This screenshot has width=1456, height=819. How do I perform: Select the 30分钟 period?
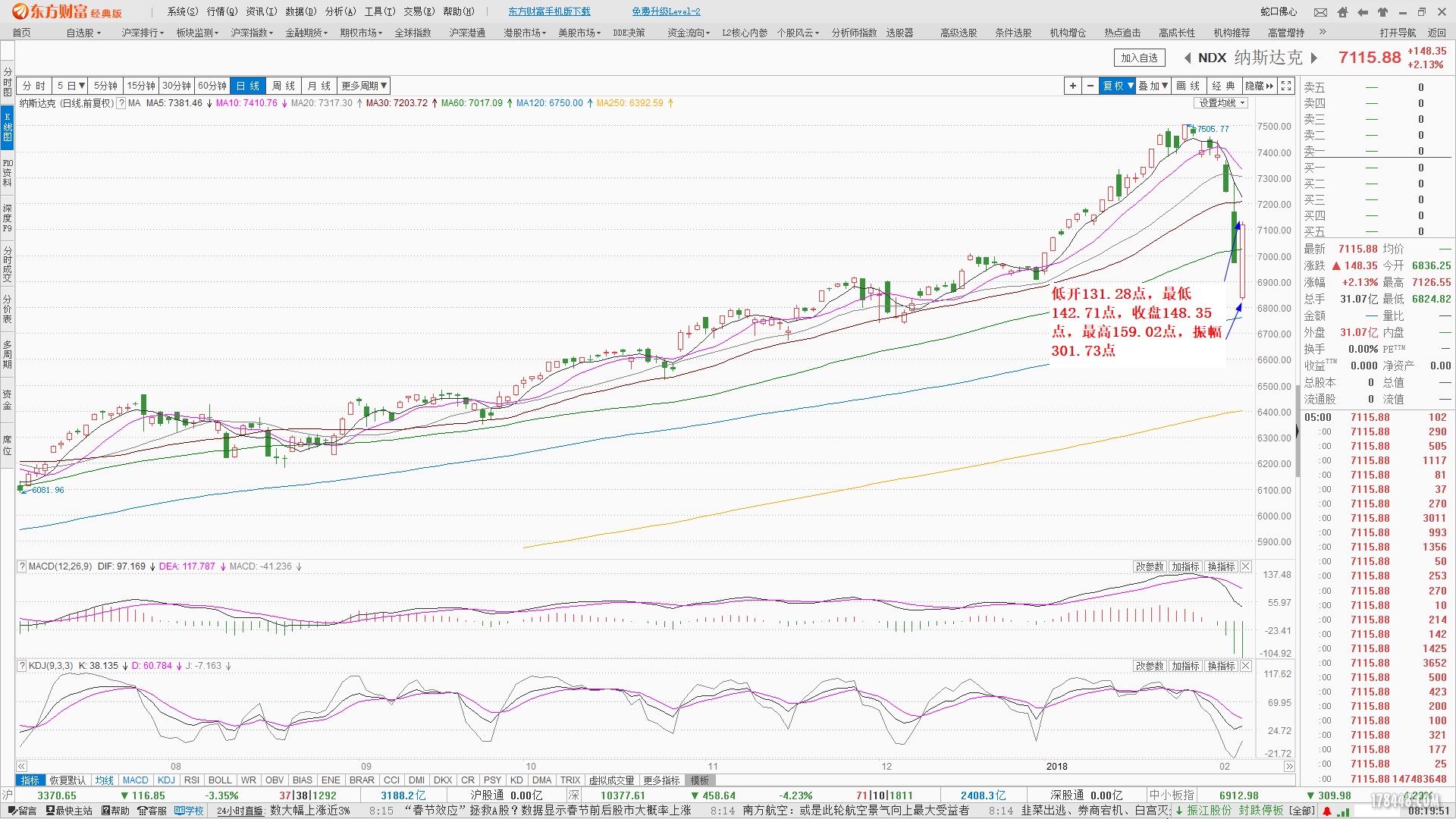(177, 86)
